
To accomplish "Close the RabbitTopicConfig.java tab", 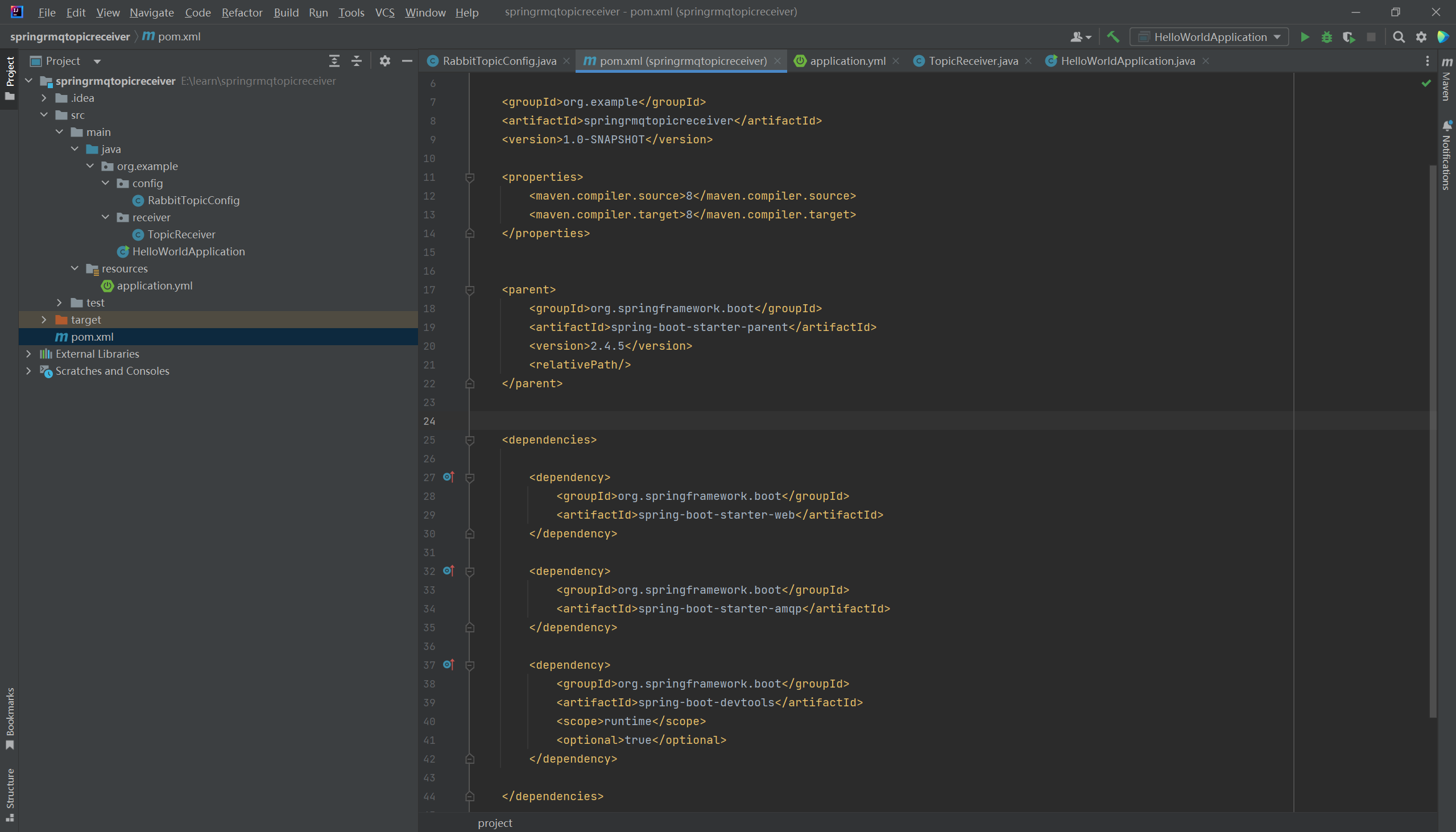I will point(566,61).
